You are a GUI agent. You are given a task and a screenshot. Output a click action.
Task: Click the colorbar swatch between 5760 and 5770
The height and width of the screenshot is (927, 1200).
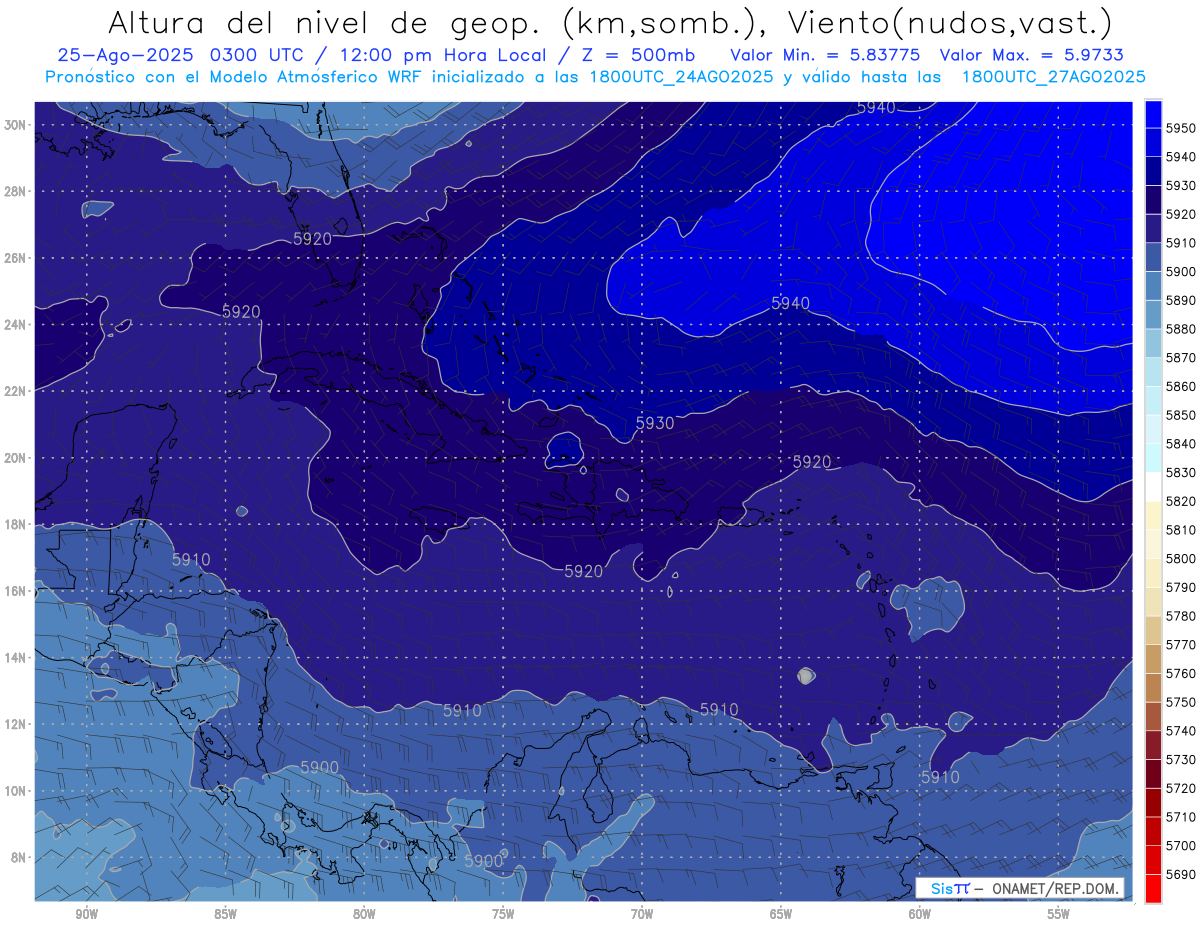point(1153,659)
